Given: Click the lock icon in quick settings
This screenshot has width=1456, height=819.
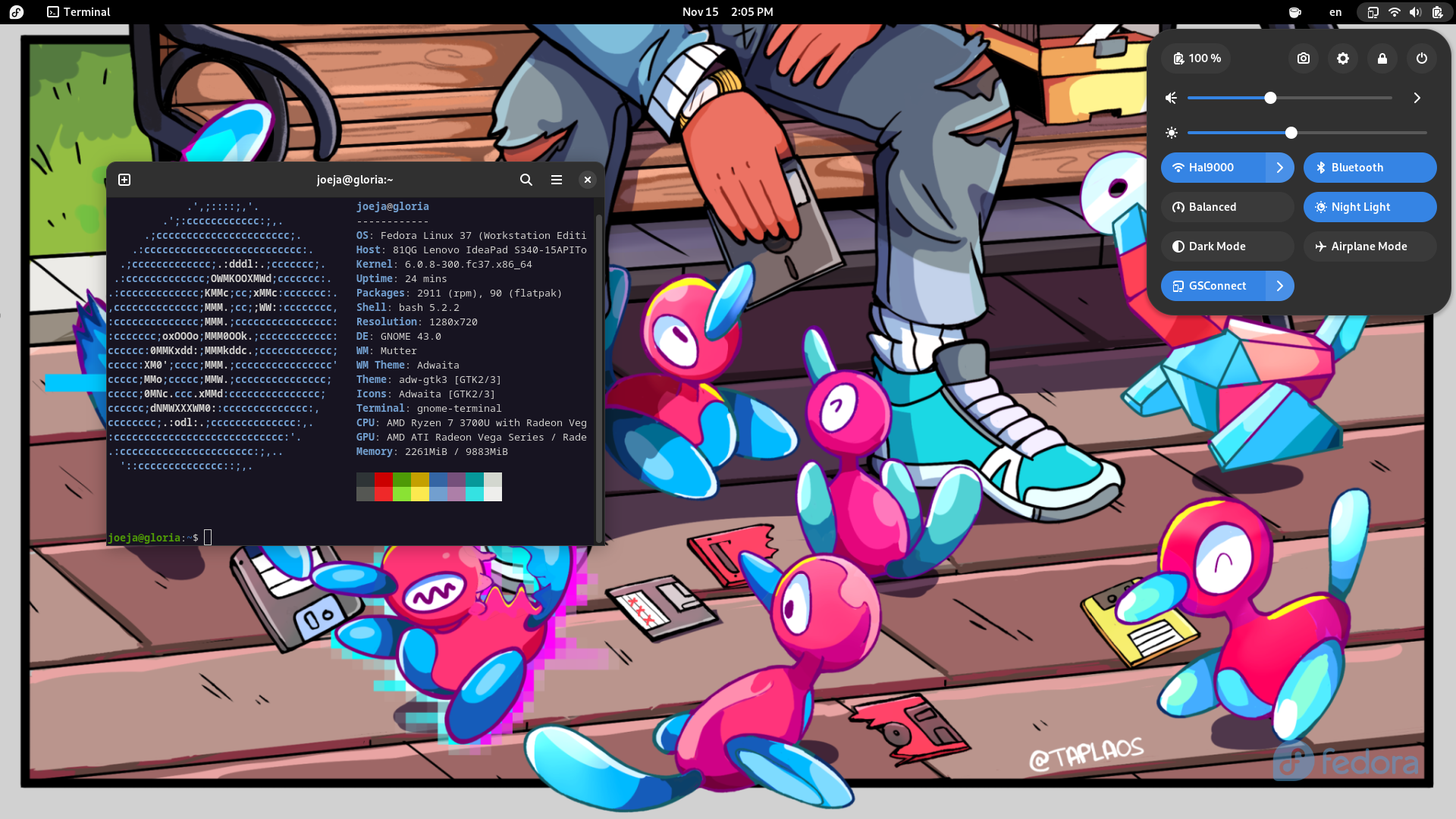Looking at the screenshot, I should [x=1381, y=58].
